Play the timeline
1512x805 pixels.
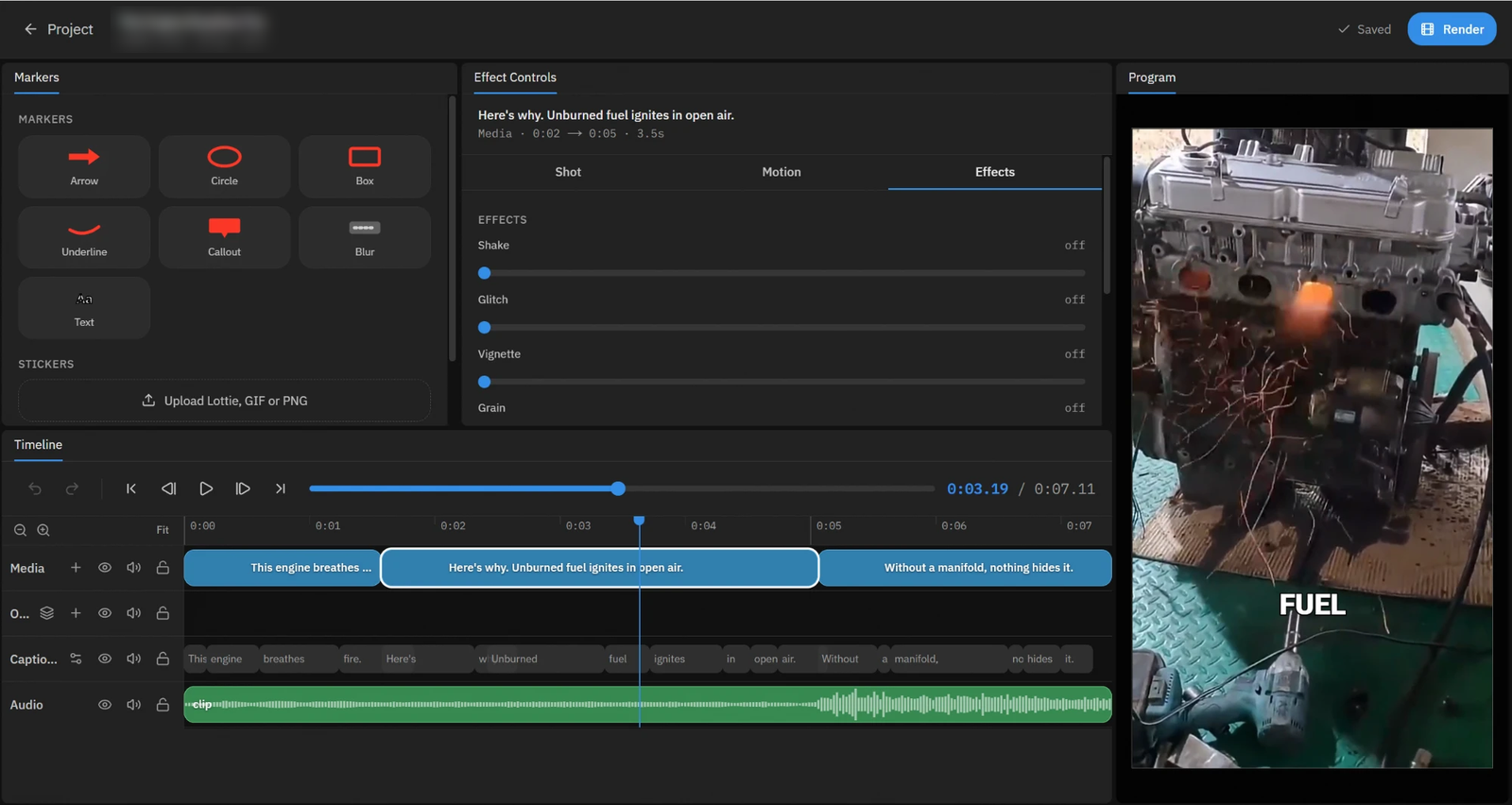(x=206, y=488)
